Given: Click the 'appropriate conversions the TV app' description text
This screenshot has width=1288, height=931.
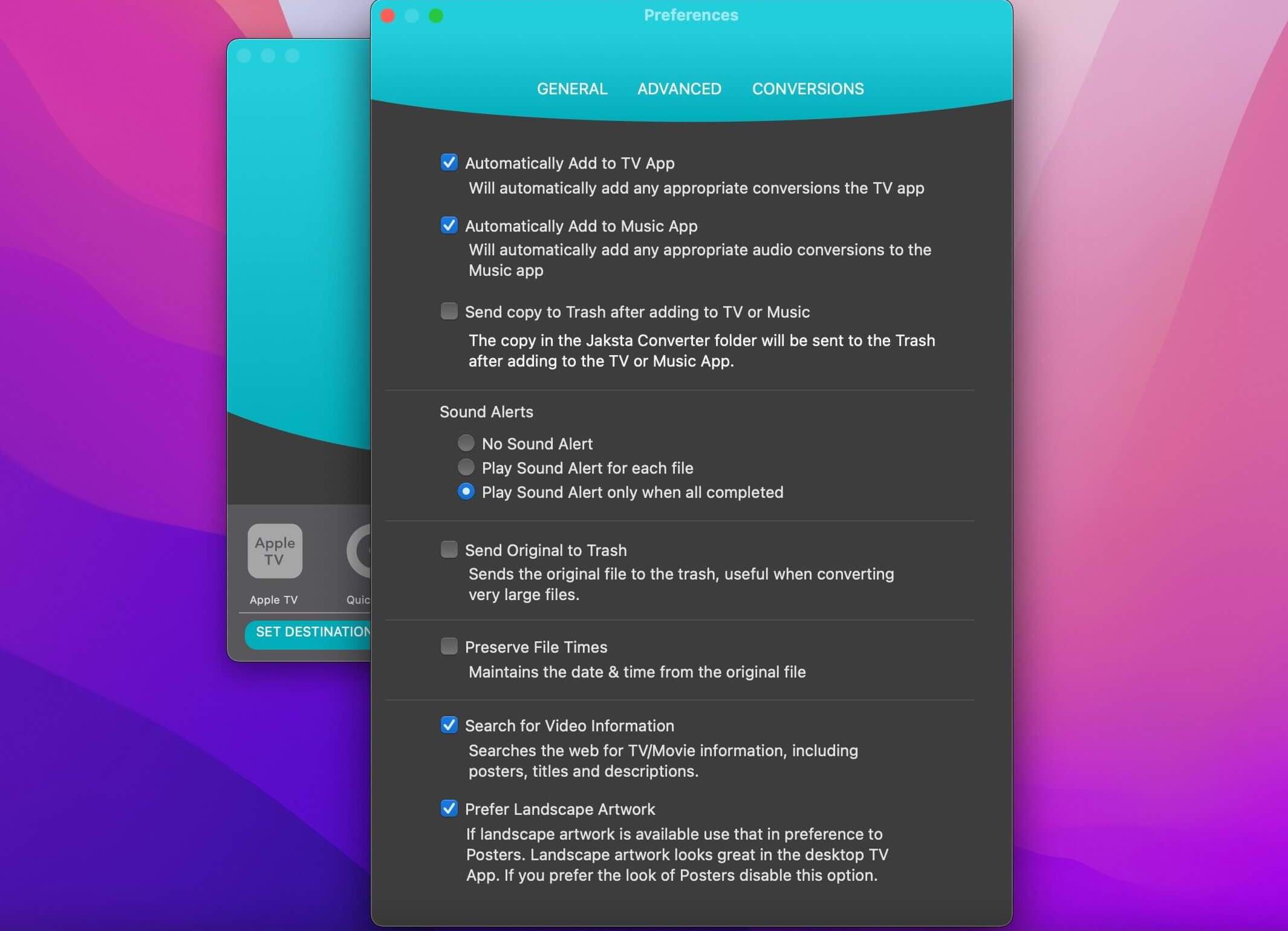Looking at the screenshot, I should coord(696,188).
